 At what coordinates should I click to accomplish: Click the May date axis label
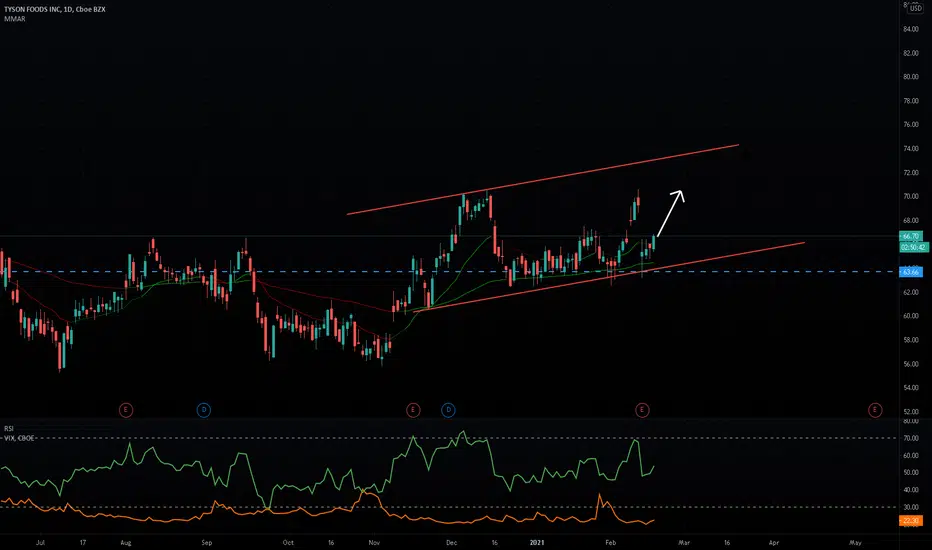tap(855, 542)
